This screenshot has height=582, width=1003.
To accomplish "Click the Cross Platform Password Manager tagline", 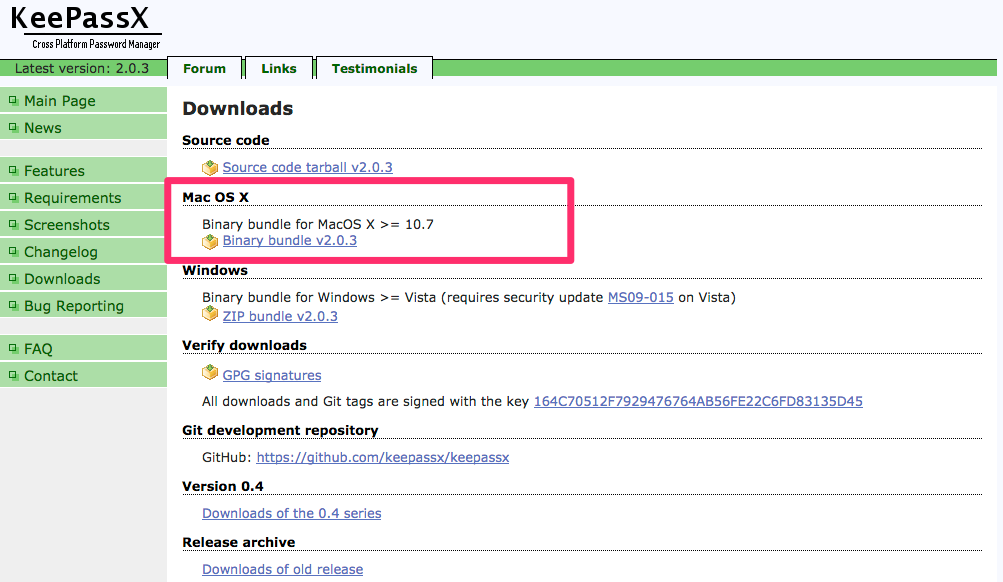I will [x=96, y=44].
